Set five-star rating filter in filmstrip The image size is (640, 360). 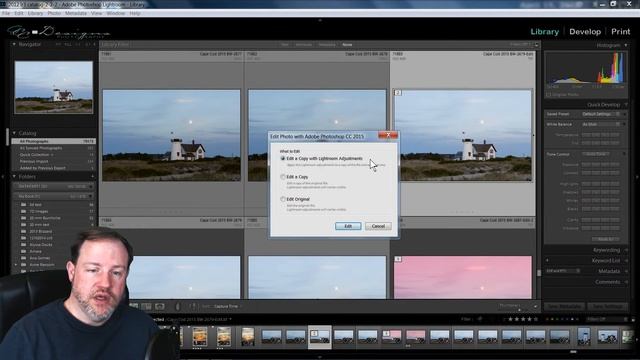[536, 319]
